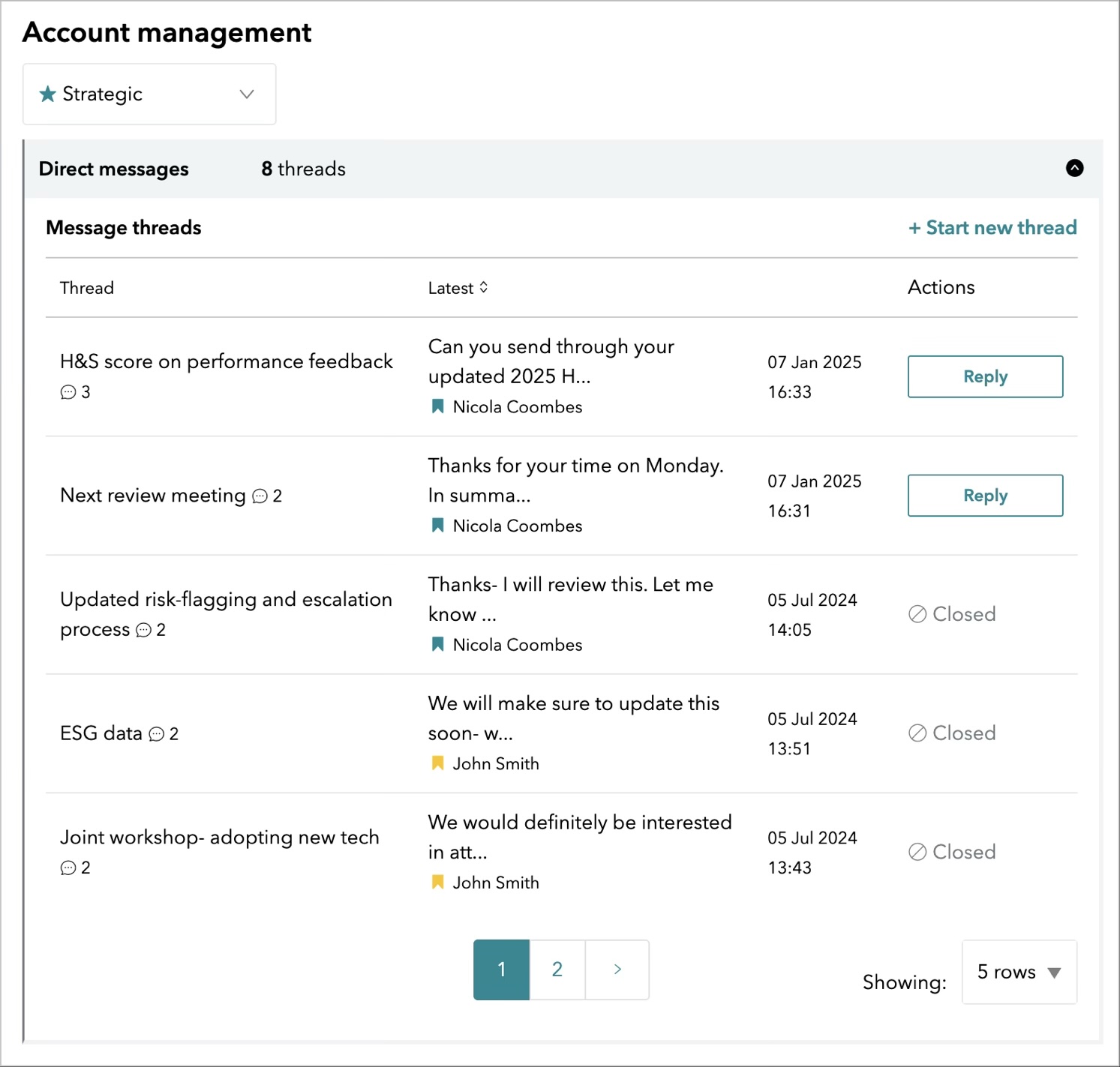Viewport: 1120px width, 1067px height.
Task: Click the next page arrow
Action: pos(617,970)
